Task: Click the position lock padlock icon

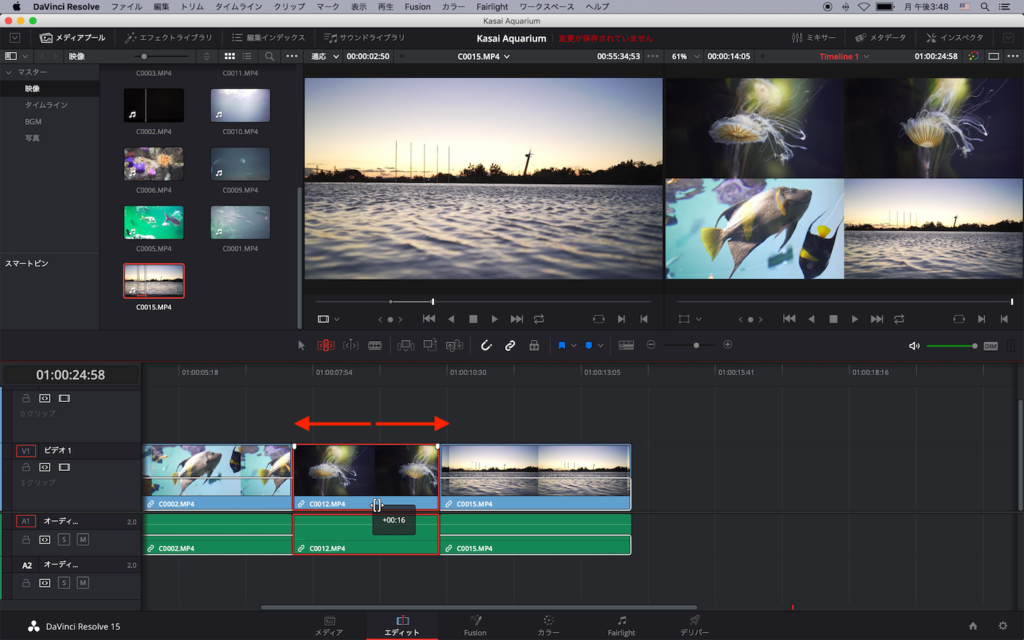Action: (x=534, y=345)
